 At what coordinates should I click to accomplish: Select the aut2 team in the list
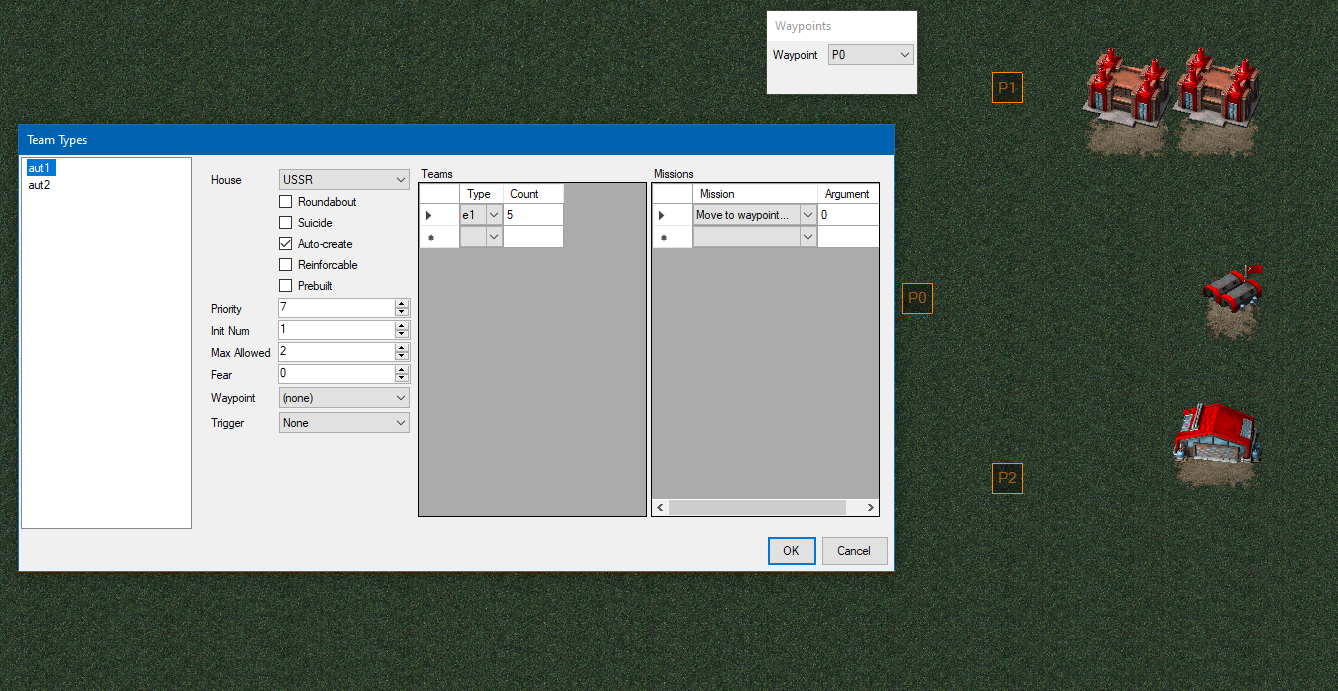pos(41,185)
